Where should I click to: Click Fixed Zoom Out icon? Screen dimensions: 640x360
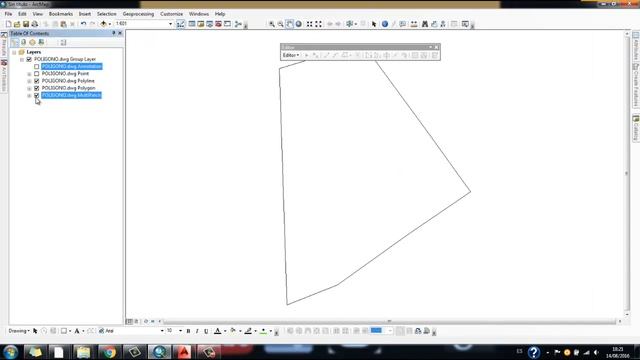(318, 24)
